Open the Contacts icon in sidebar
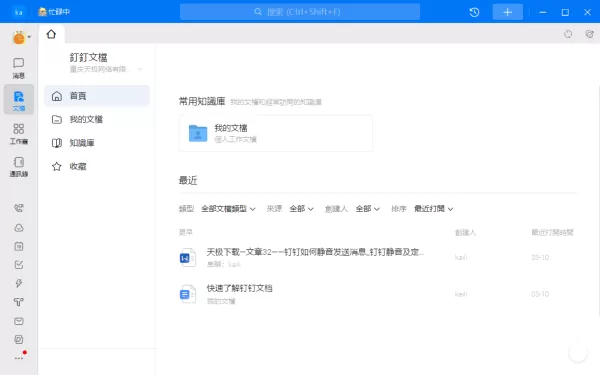This screenshot has width=600, height=375. tap(18, 166)
